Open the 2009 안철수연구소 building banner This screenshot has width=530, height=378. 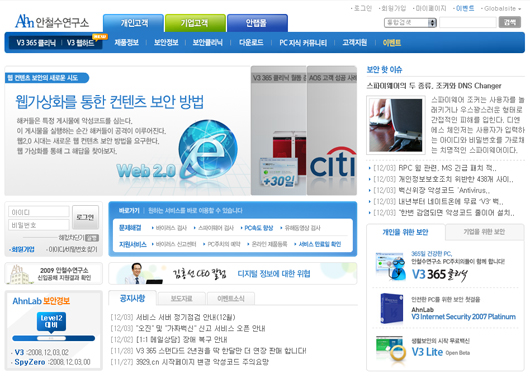pos(53,273)
